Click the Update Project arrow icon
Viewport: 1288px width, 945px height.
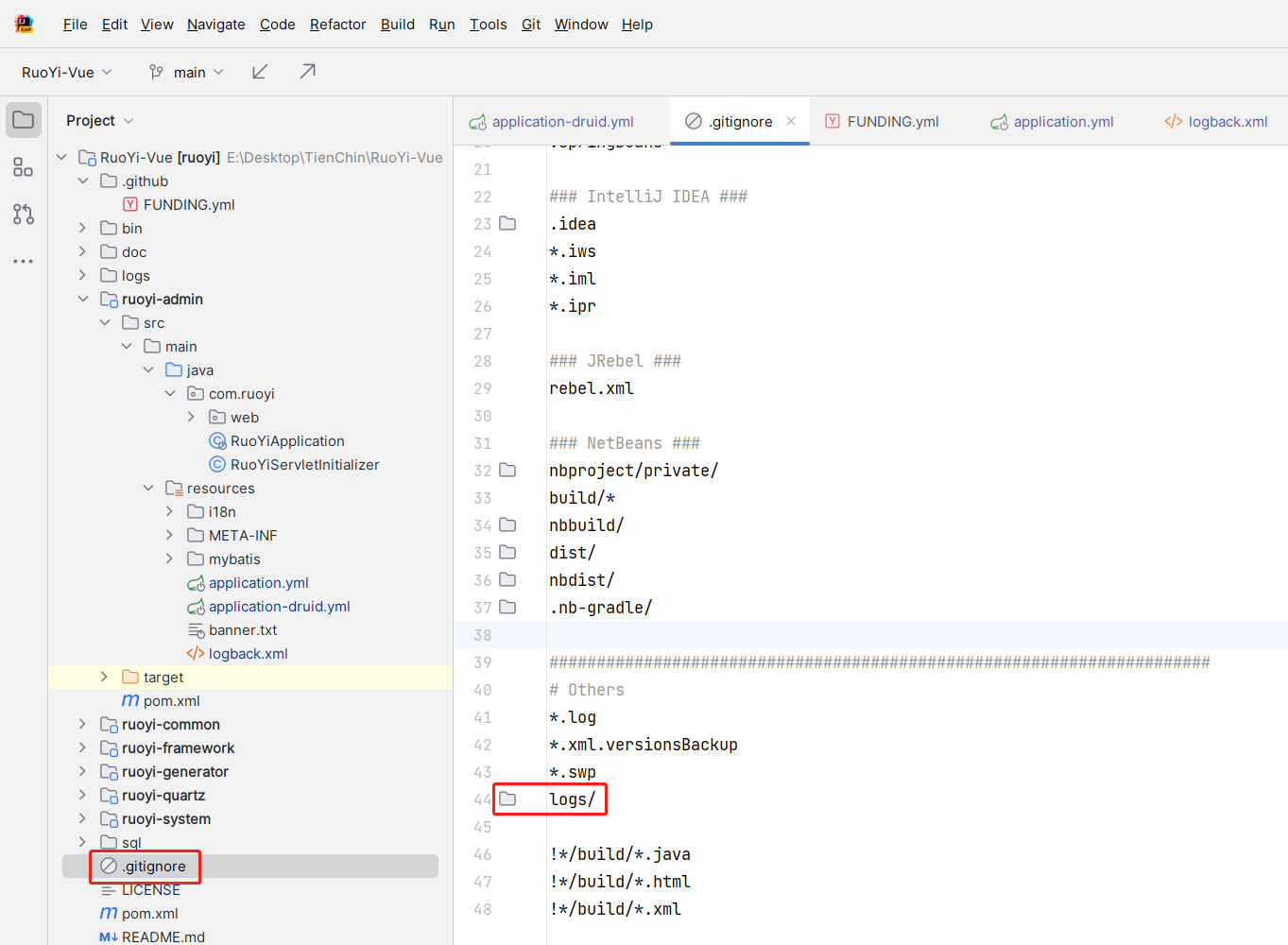(x=260, y=72)
